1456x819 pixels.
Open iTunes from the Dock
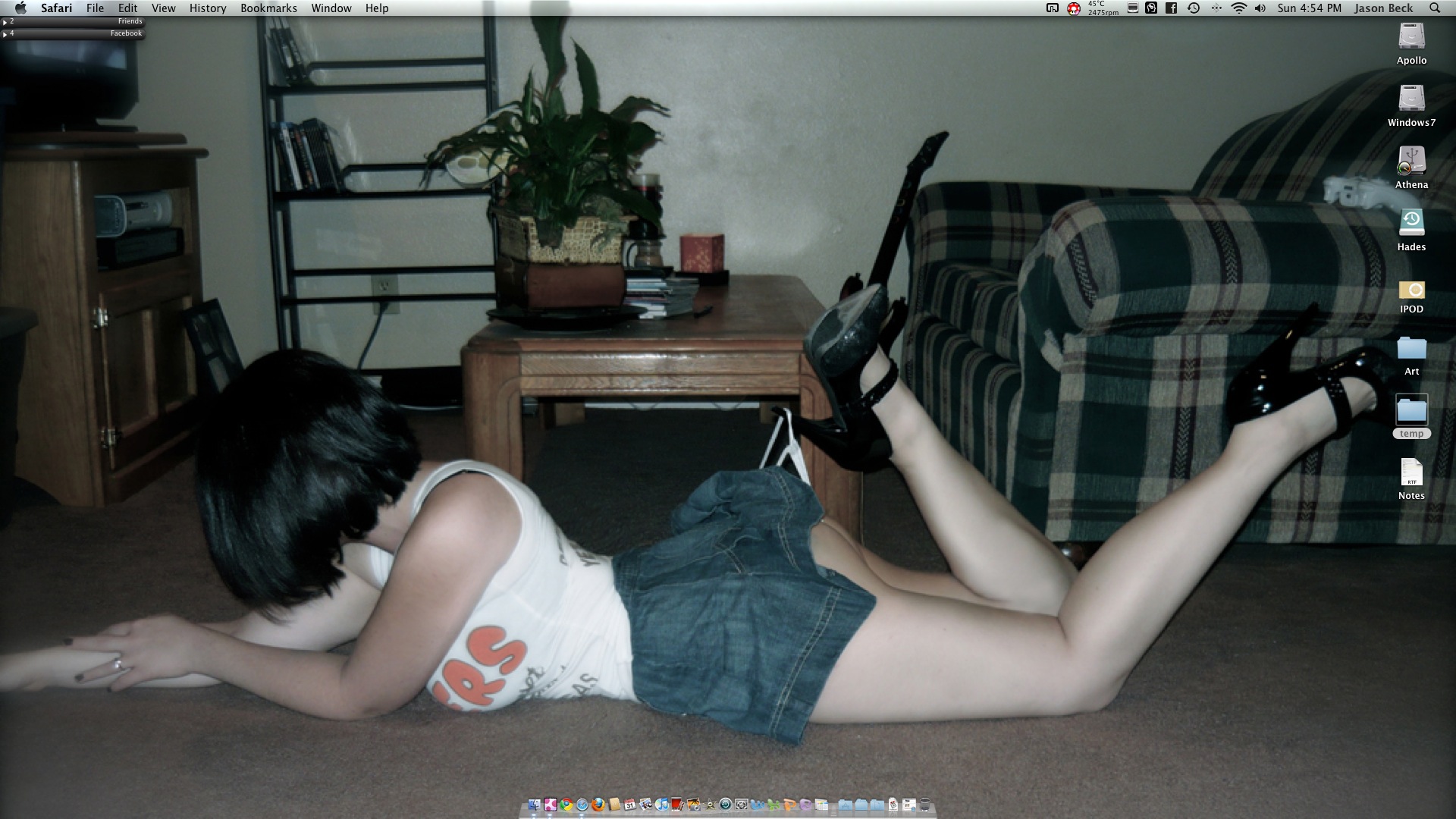662,805
